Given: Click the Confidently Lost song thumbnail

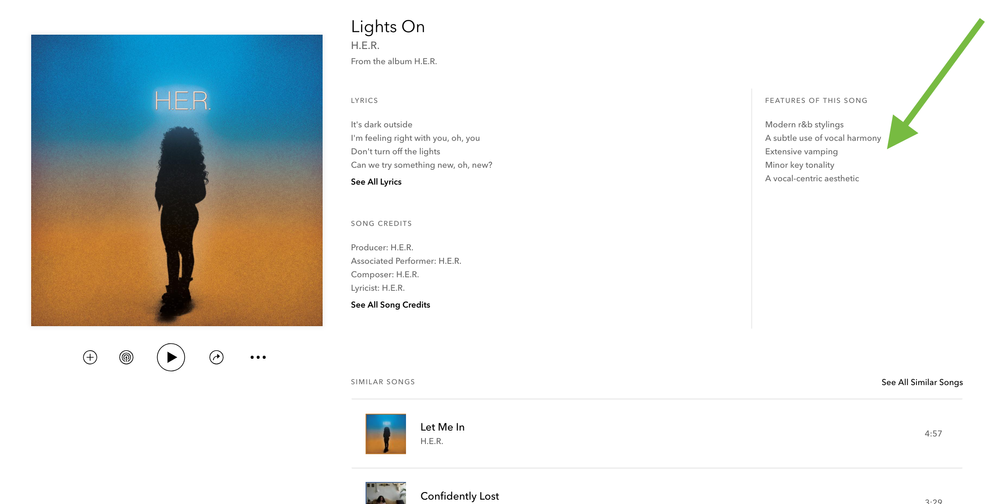Looking at the screenshot, I should pyautogui.click(x=385, y=493).
